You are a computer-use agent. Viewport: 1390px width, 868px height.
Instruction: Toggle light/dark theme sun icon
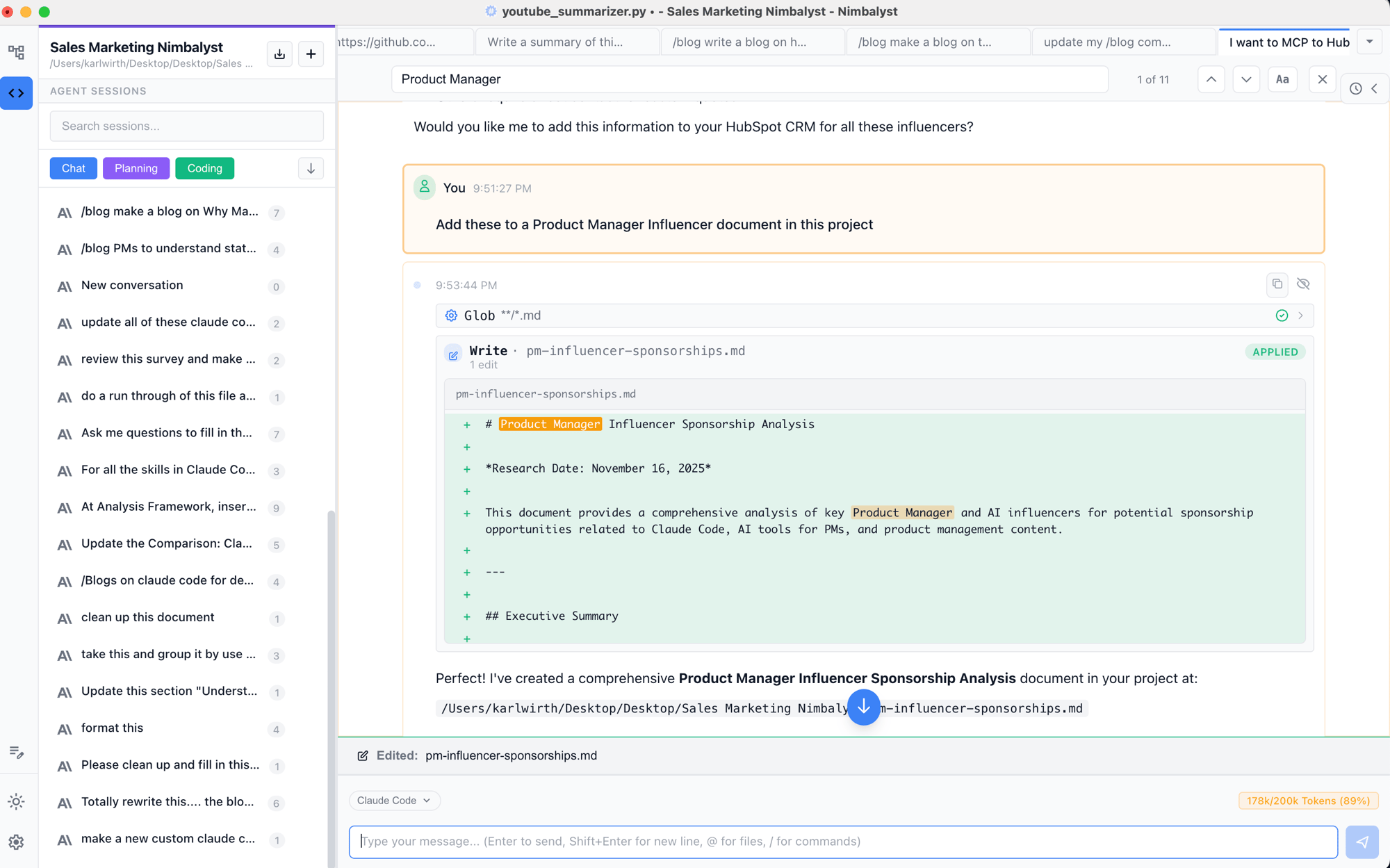(x=17, y=801)
